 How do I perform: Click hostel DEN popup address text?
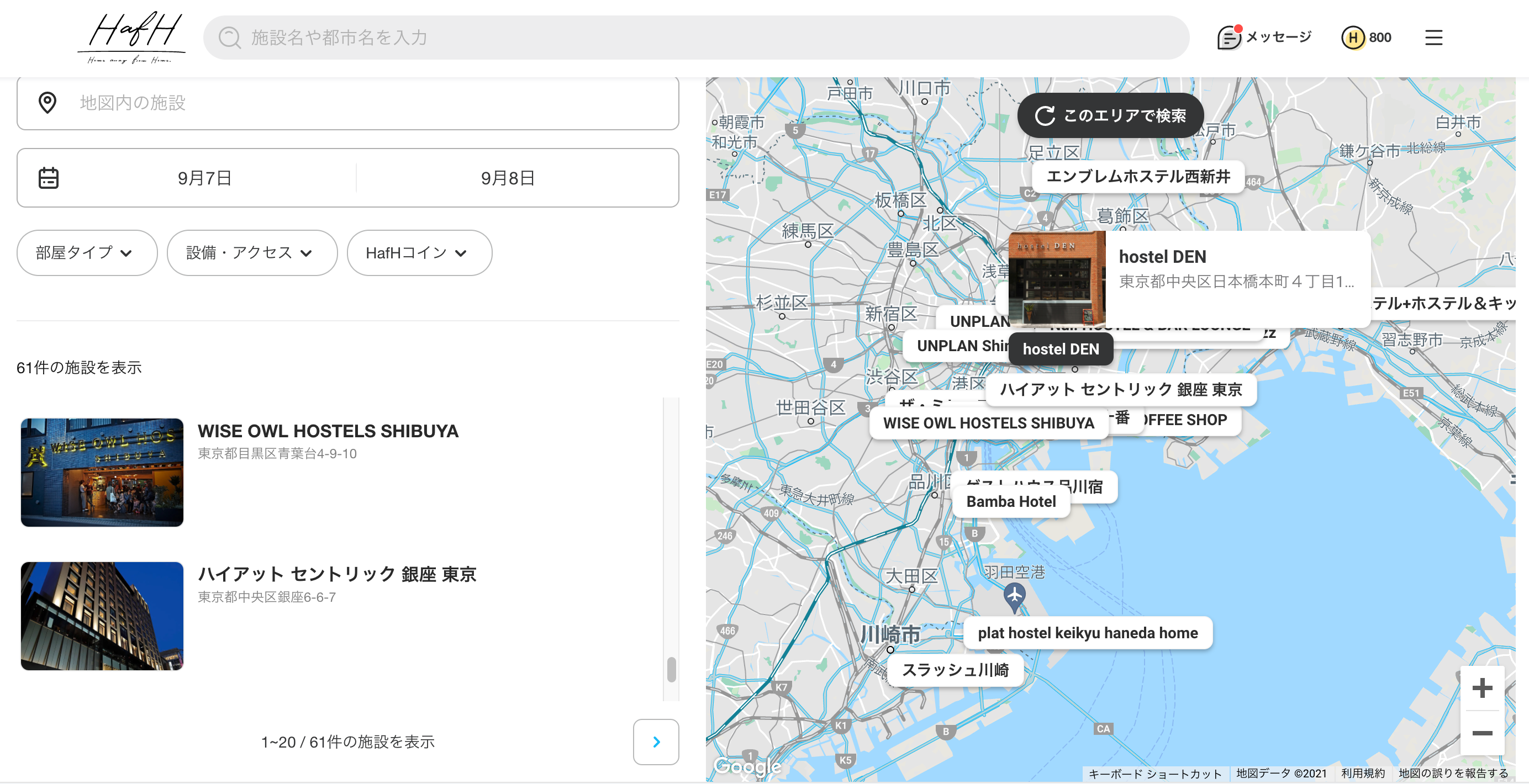tap(1236, 282)
